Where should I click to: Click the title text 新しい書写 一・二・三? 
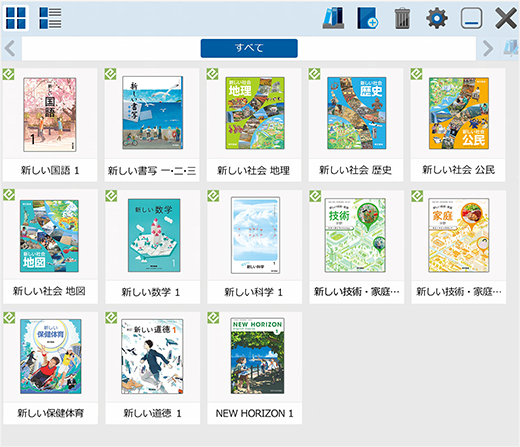tap(152, 171)
